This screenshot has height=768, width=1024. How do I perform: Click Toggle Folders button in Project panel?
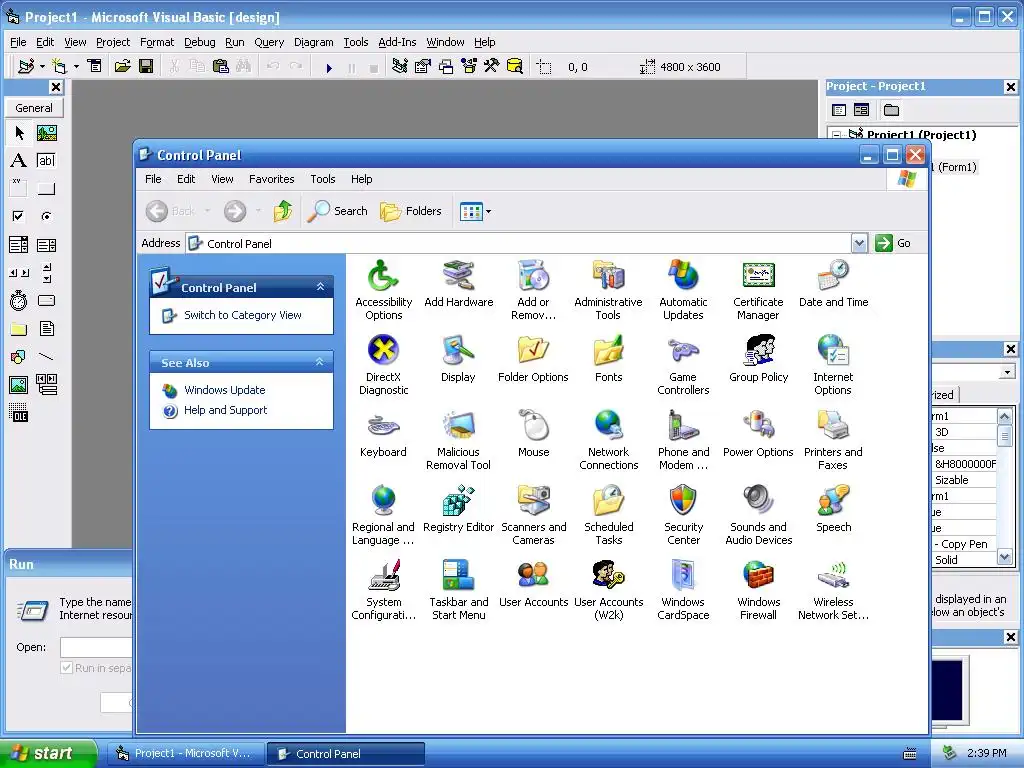[x=891, y=110]
